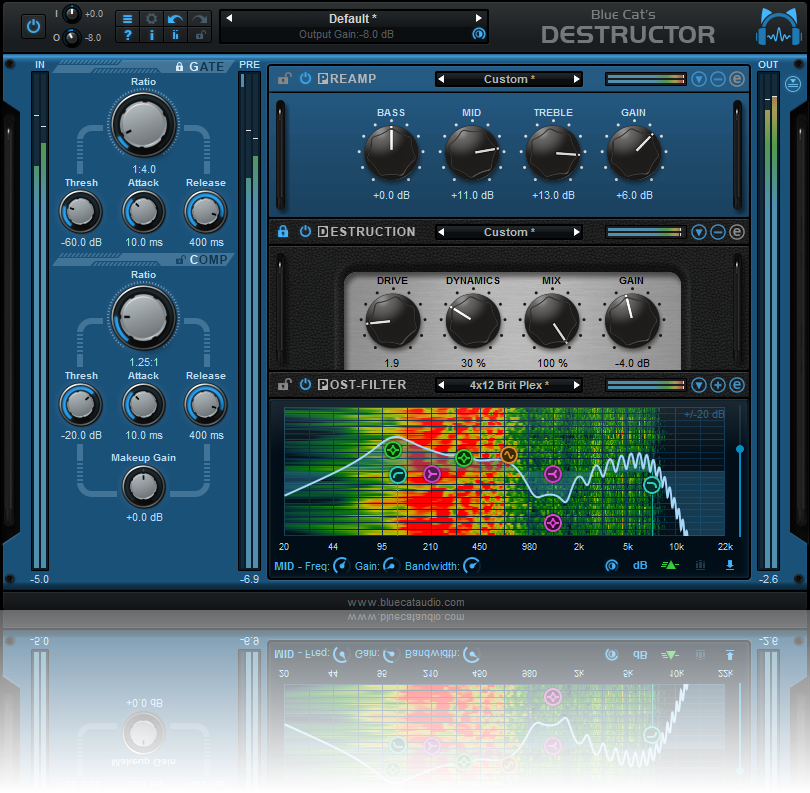Toggle the GATE section lock
Screen dimensions: 810x793
(x=179, y=67)
